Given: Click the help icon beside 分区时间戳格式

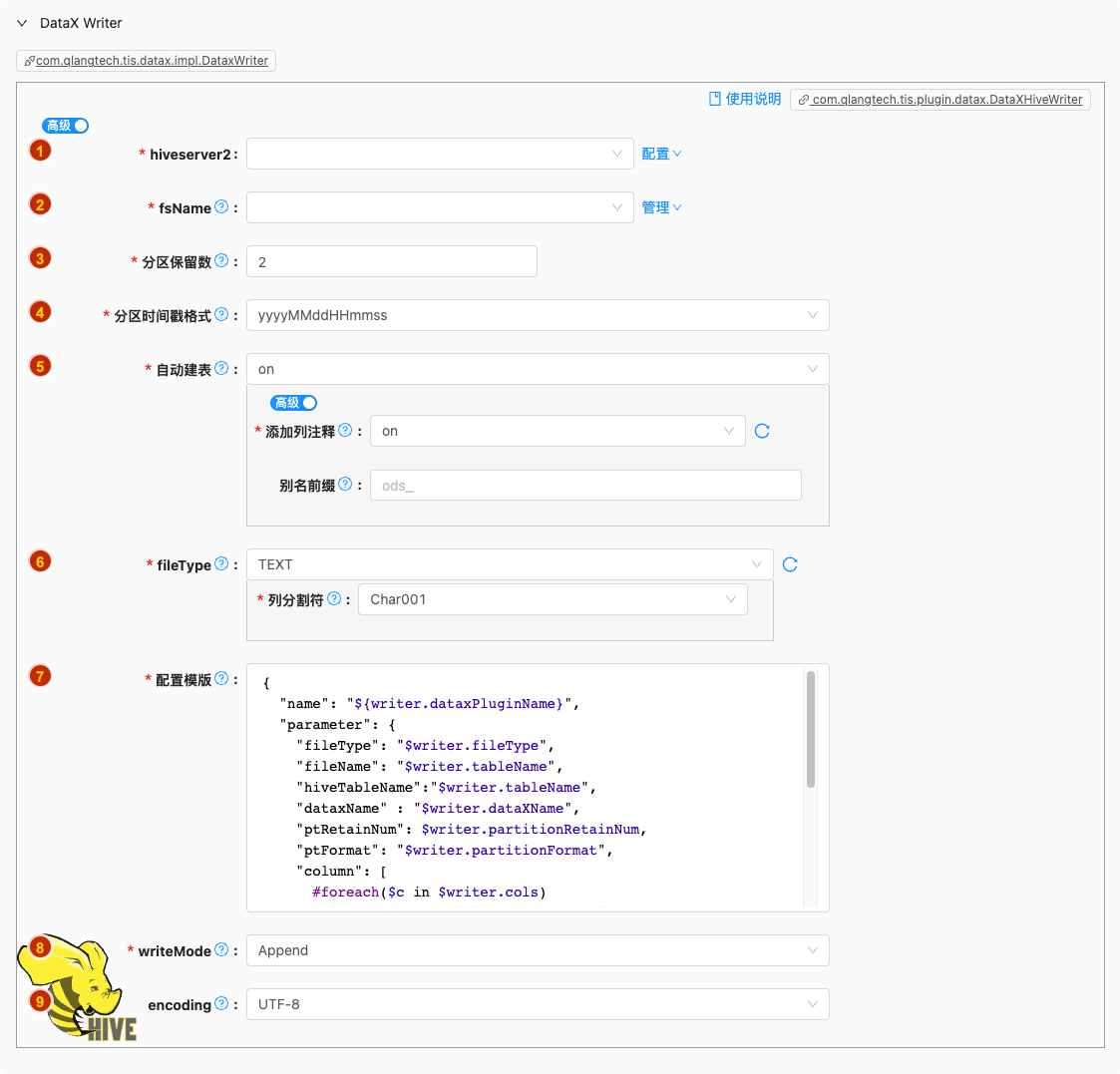Looking at the screenshot, I should click(x=221, y=315).
